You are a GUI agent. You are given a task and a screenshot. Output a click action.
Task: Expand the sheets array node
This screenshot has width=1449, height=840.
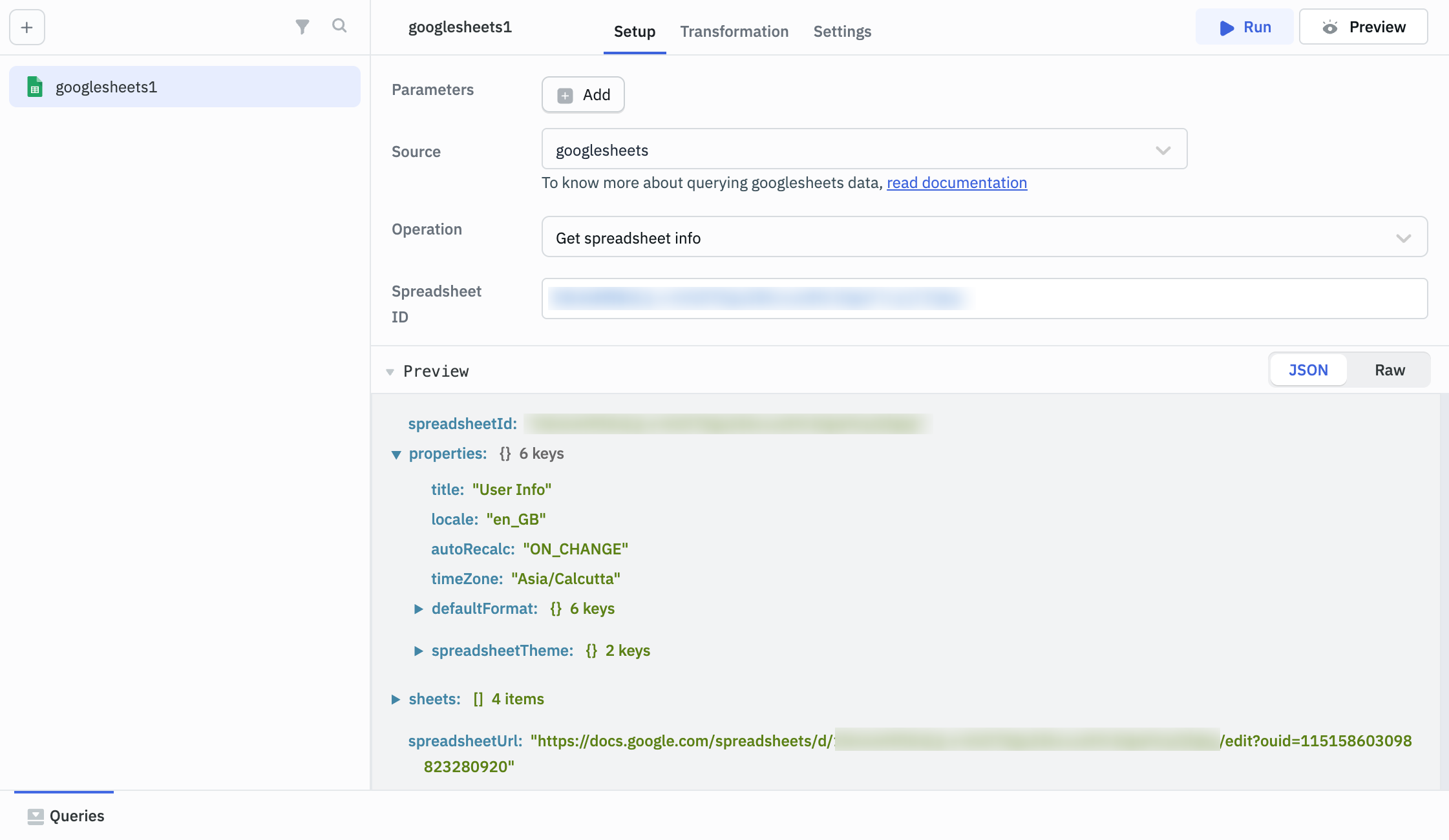click(x=396, y=699)
